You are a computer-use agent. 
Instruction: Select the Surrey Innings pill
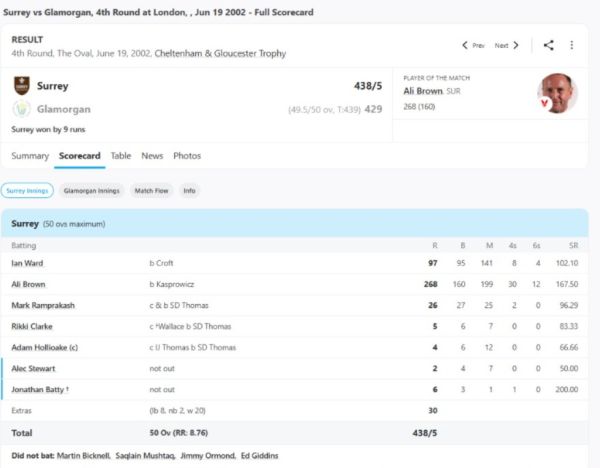(27, 190)
